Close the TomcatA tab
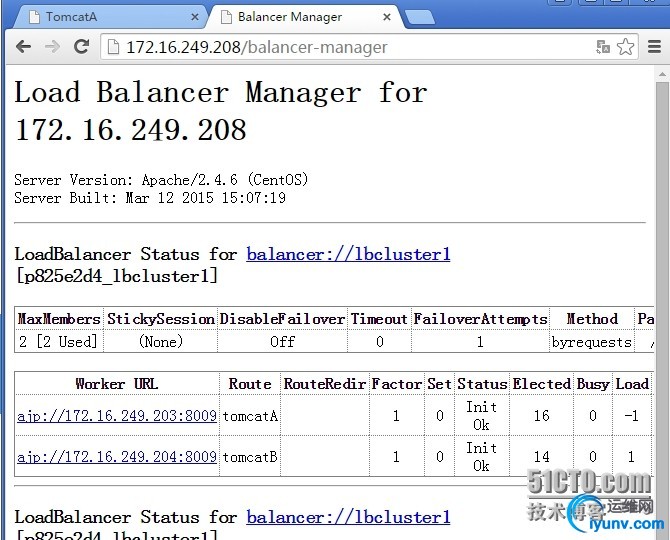 (195, 17)
